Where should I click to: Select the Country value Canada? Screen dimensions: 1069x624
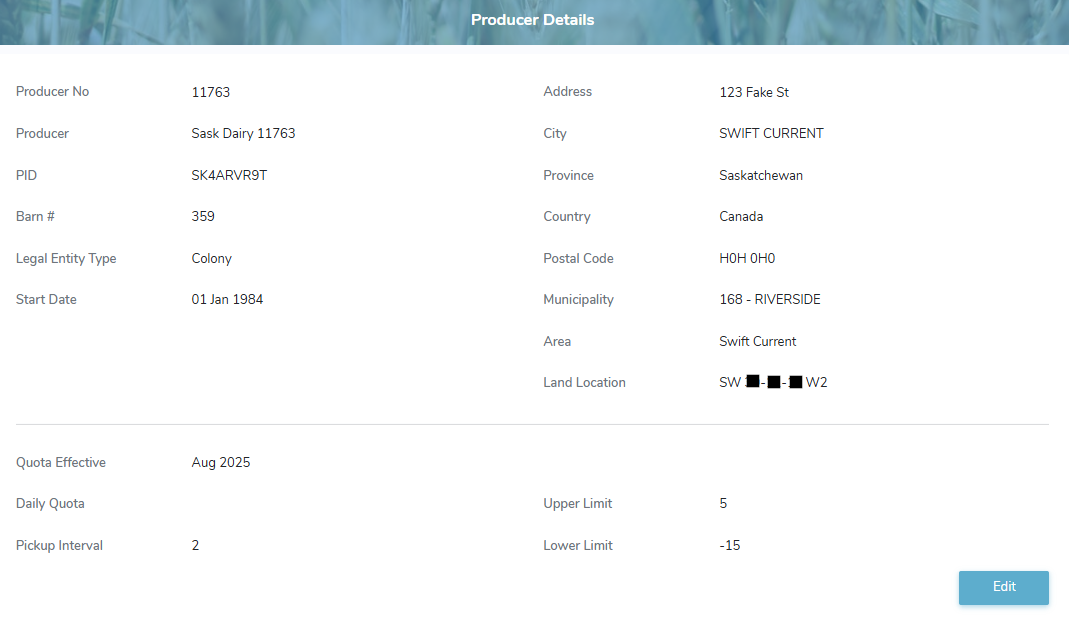(x=741, y=216)
